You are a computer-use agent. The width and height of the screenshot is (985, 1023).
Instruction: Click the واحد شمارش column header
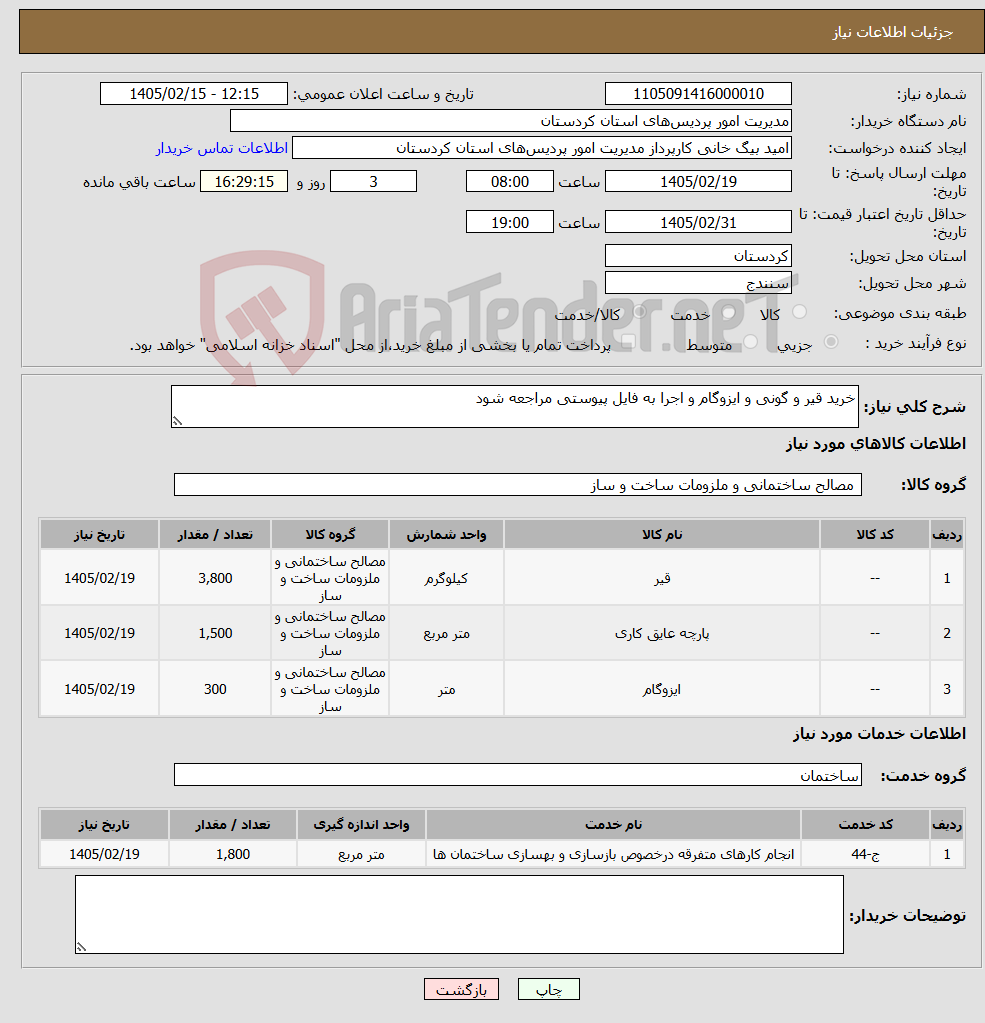446,534
